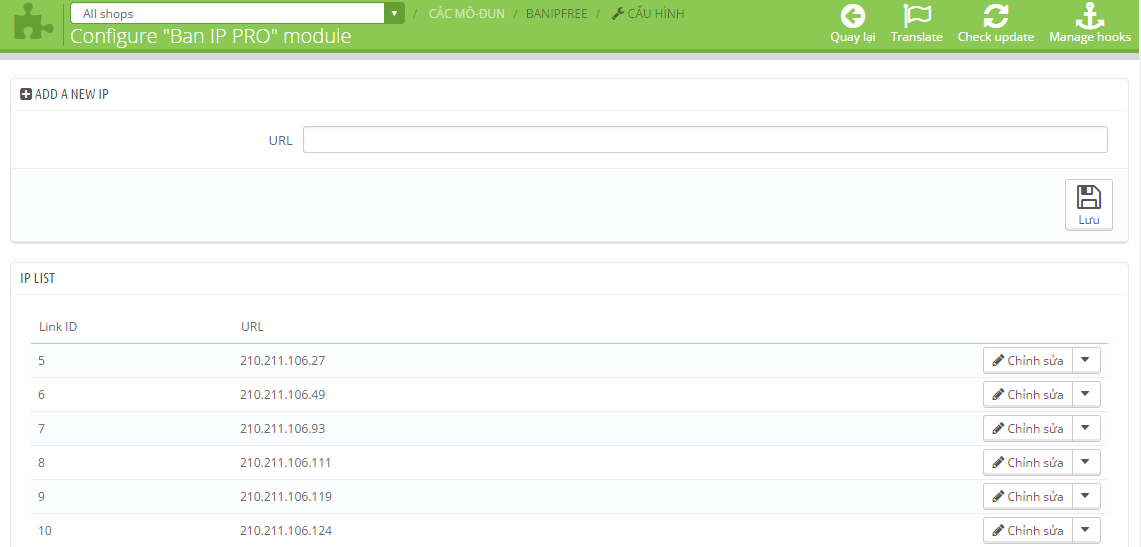Click the IP LIST panel heading
This screenshot has height=547, width=1141.
click(x=38, y=278)
